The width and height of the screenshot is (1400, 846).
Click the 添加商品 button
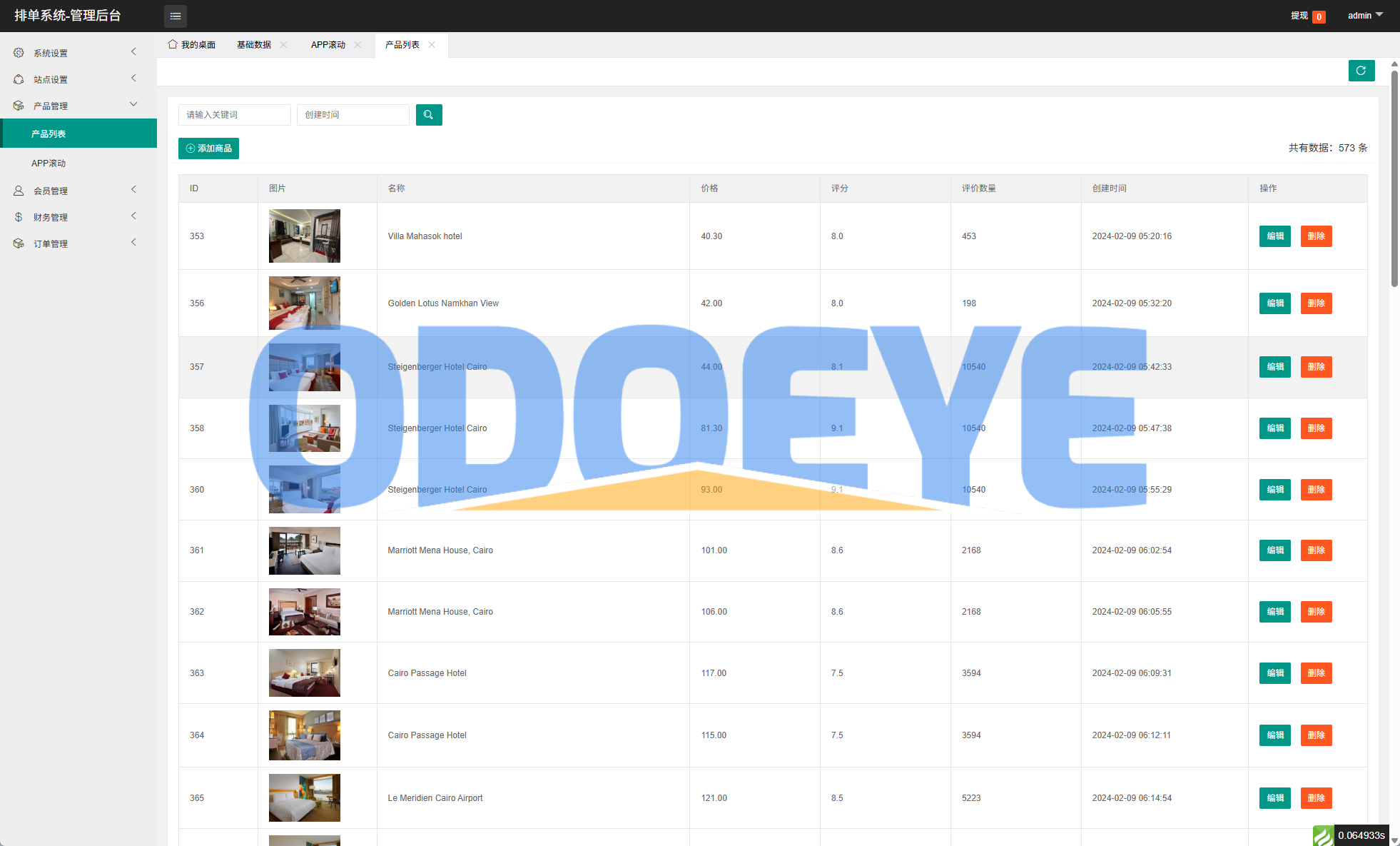[x=208, y=148]
